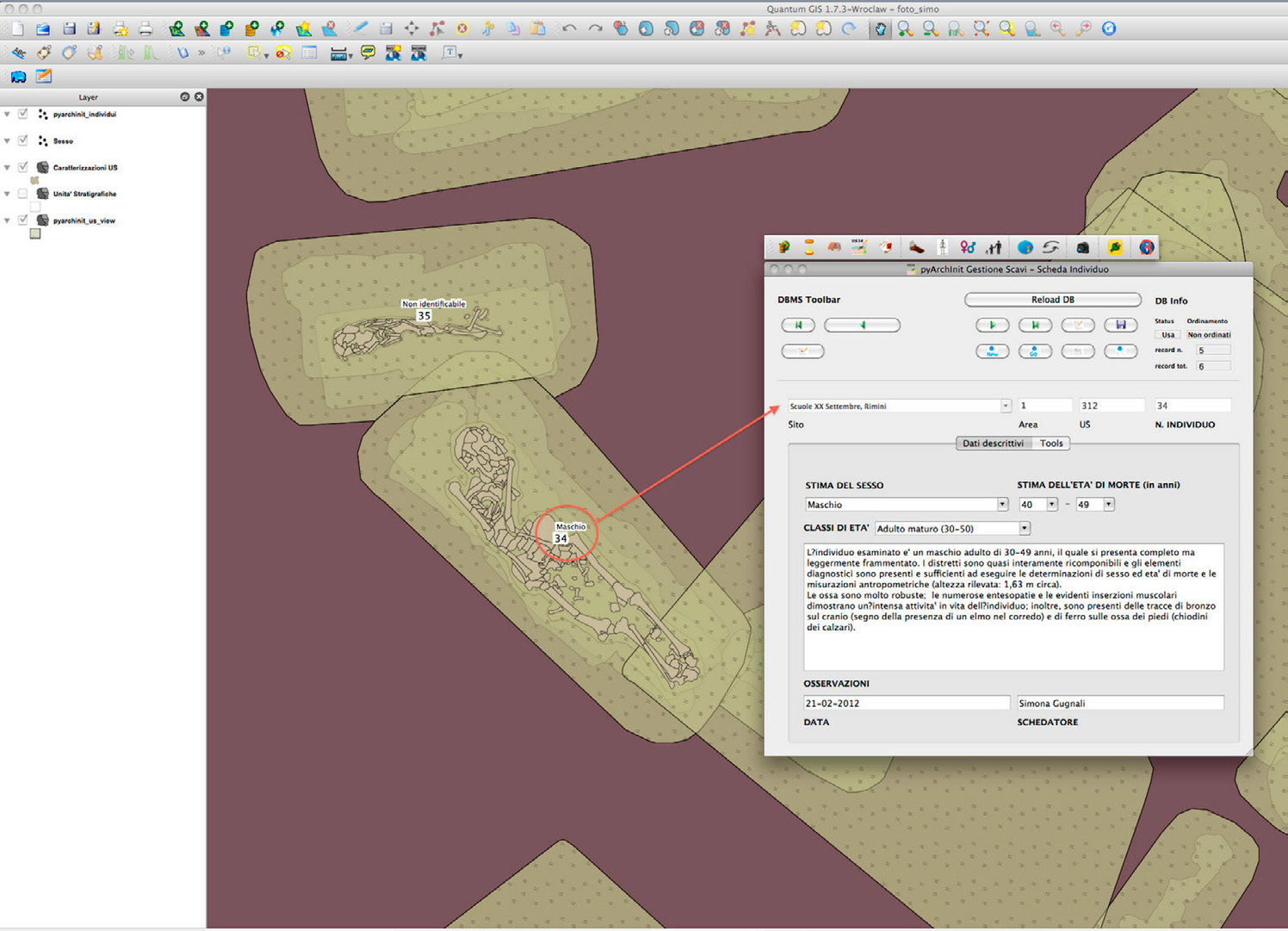Open the Classi di eta' dropdown
Screen dimensions: 1288x931
click(1024, 529)
